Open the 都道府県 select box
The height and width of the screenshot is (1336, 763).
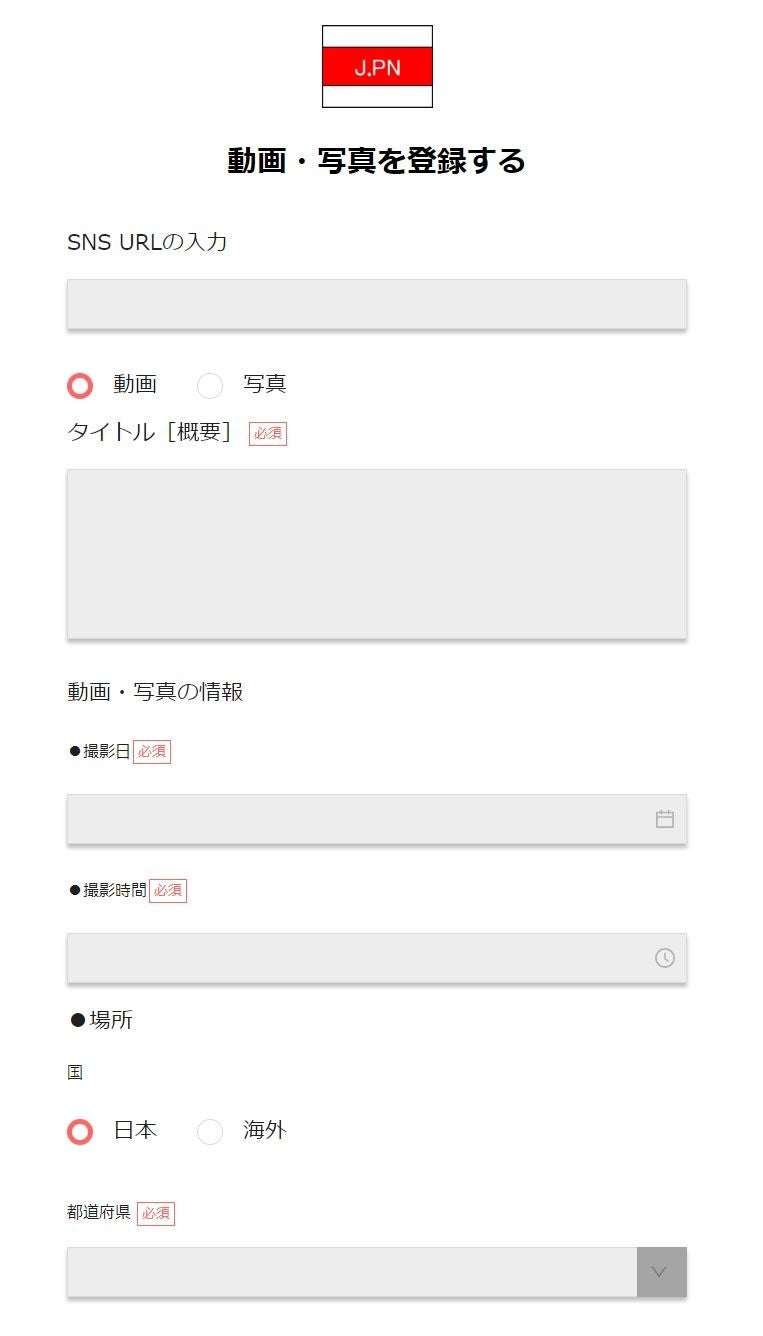[x=351, y=1272]
